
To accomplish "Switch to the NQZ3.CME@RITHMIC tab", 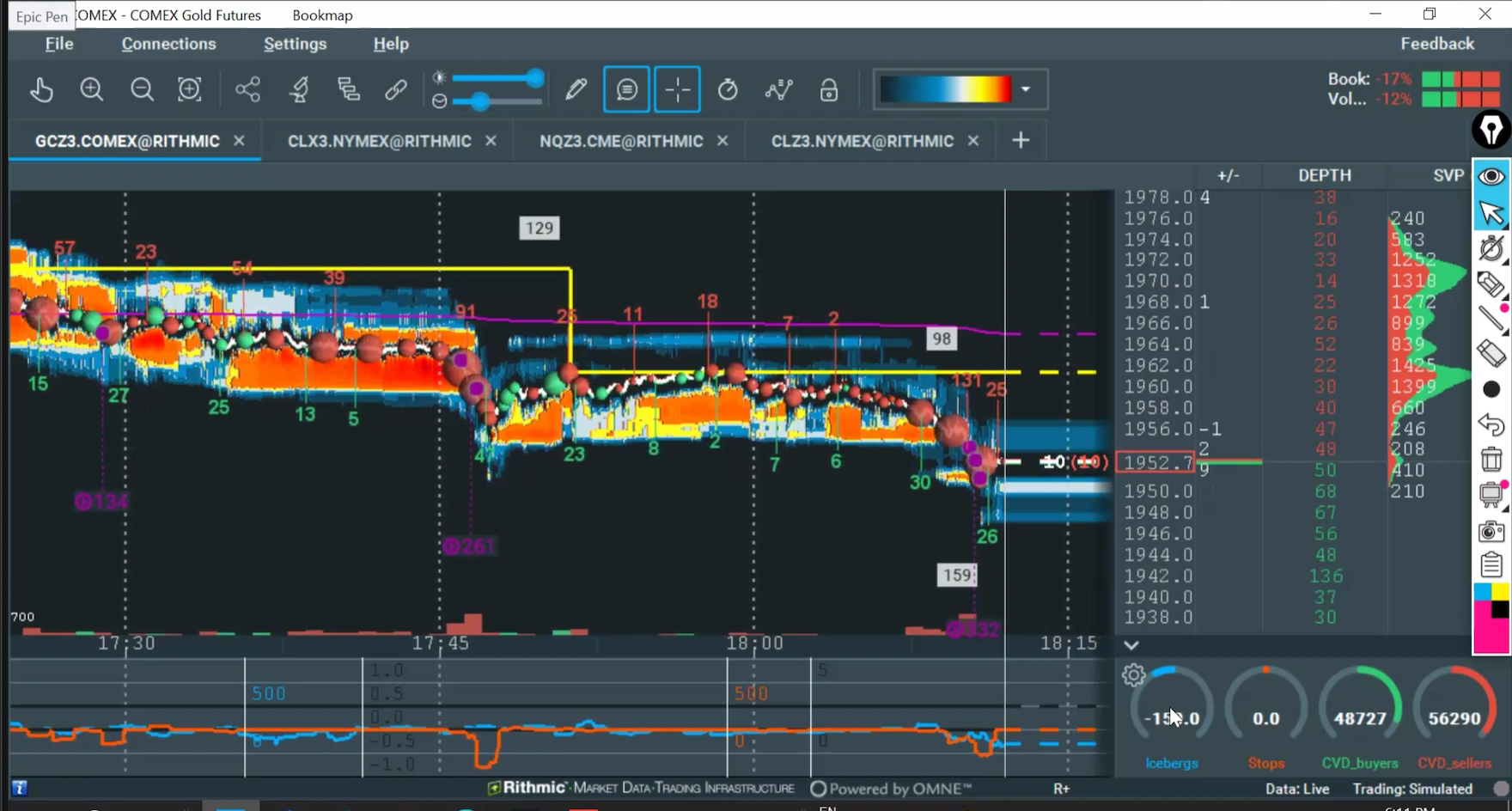I will click(x=621, y=141).
